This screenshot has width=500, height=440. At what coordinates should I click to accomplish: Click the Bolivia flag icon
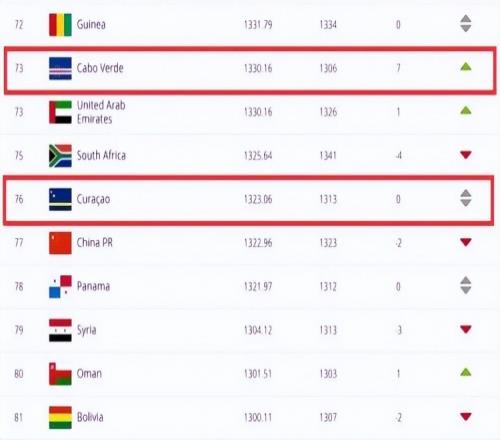60,418
